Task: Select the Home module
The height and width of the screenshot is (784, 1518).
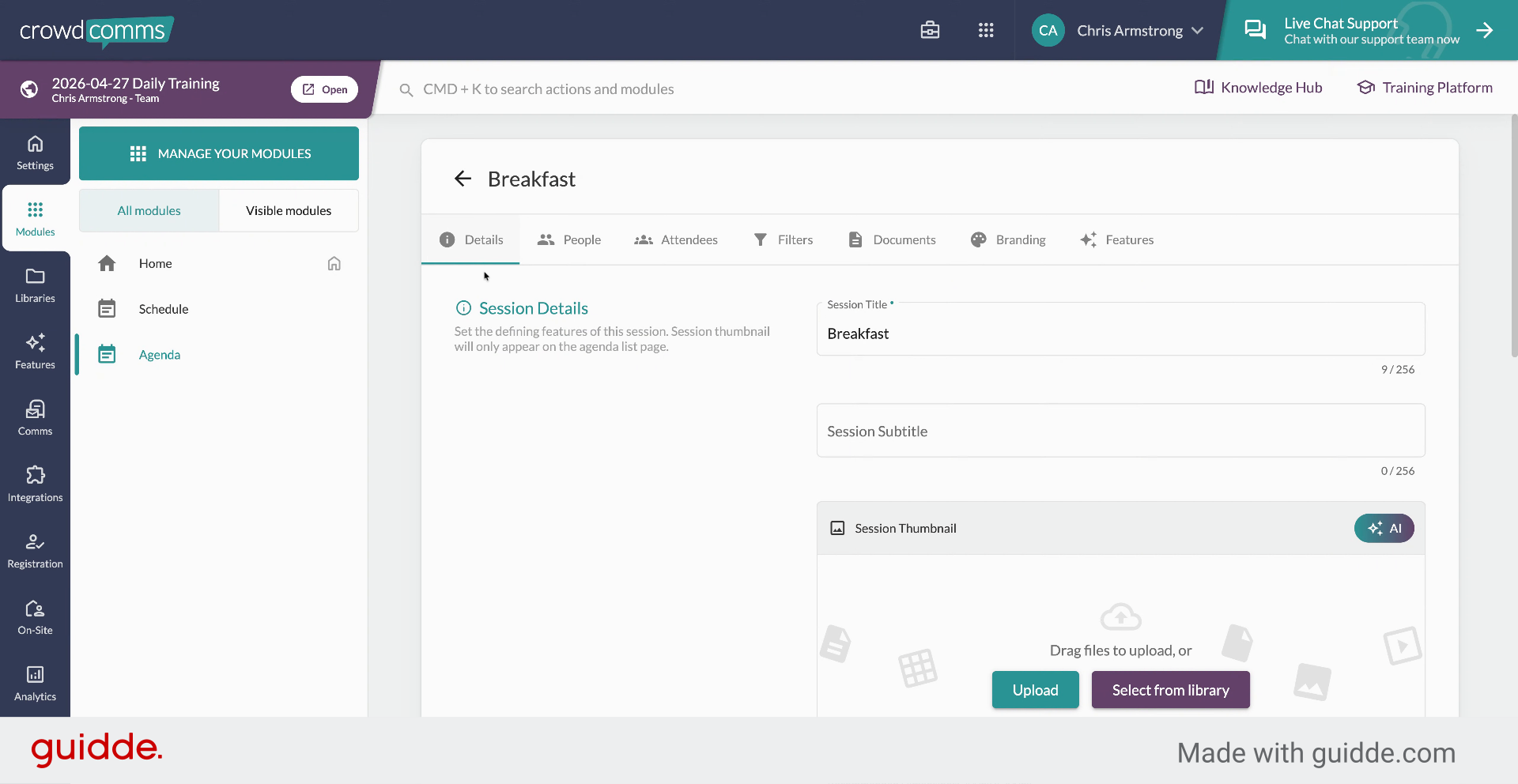Action: (x=219, y=263)
